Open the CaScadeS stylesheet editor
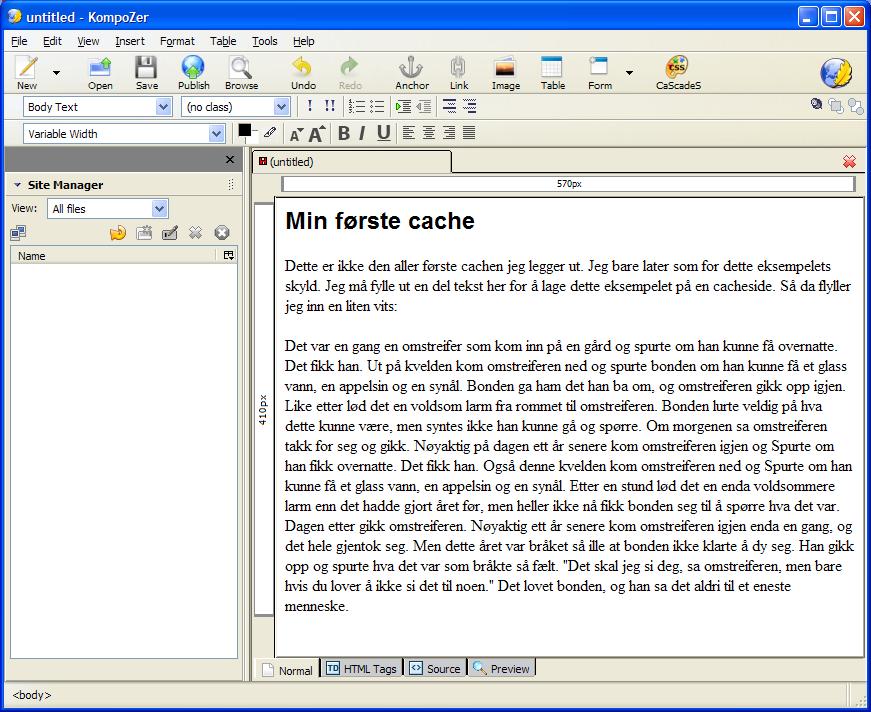 [678, 73]
